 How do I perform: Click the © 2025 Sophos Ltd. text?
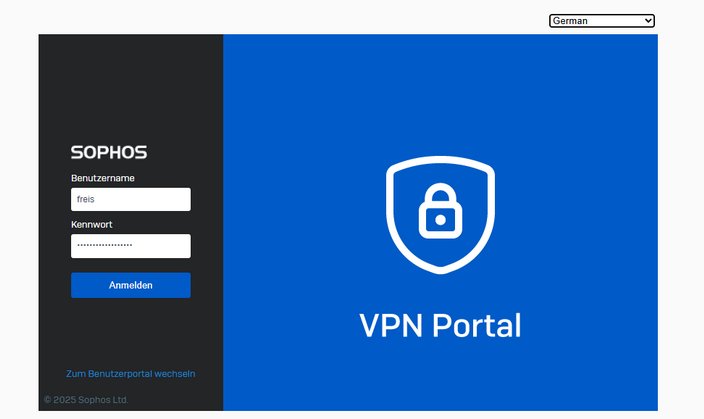[x=86, y=400]
